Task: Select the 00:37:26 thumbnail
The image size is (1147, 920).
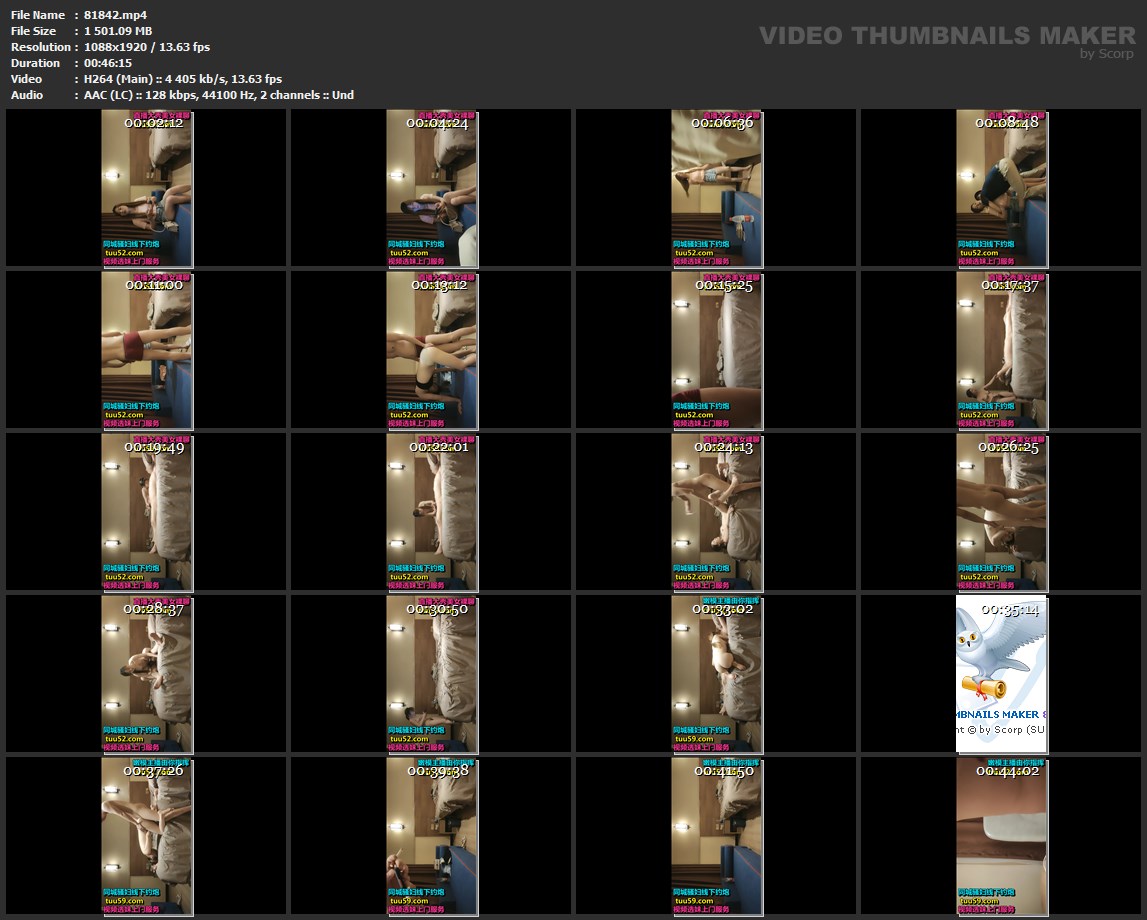Action: [x=146, y=836]
